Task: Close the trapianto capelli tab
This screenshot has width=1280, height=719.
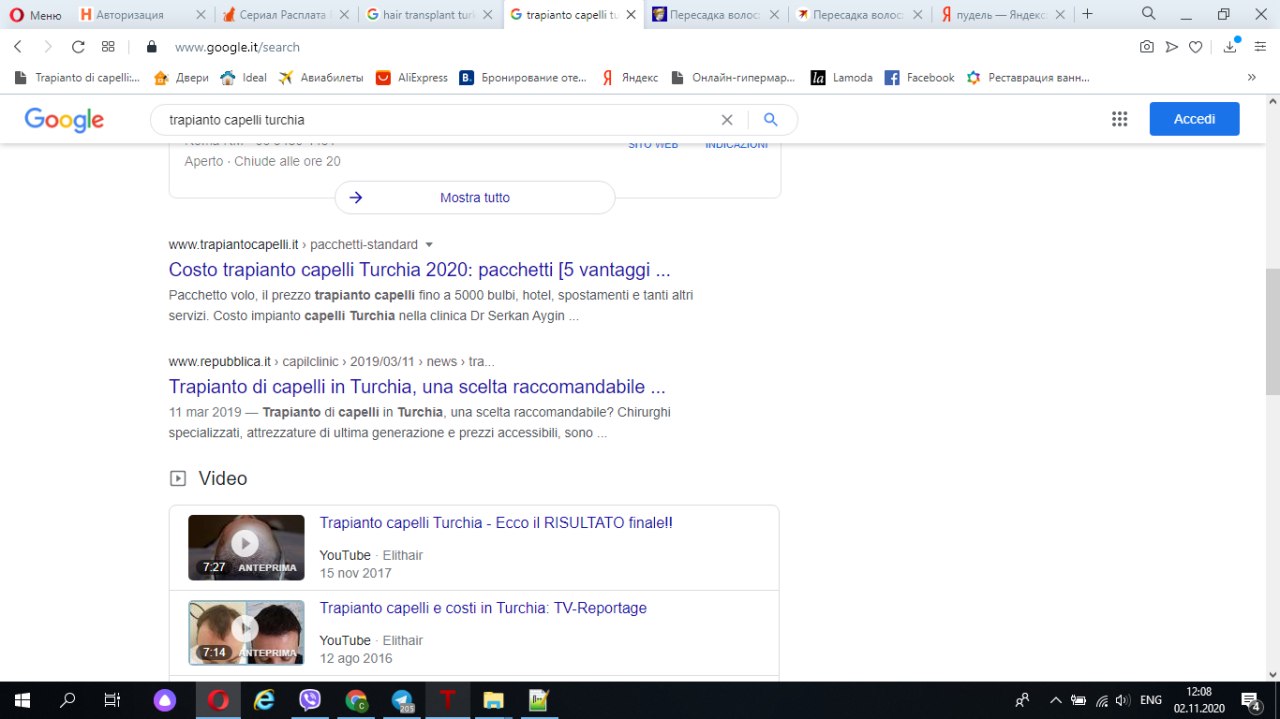Action: coord(630,15)
